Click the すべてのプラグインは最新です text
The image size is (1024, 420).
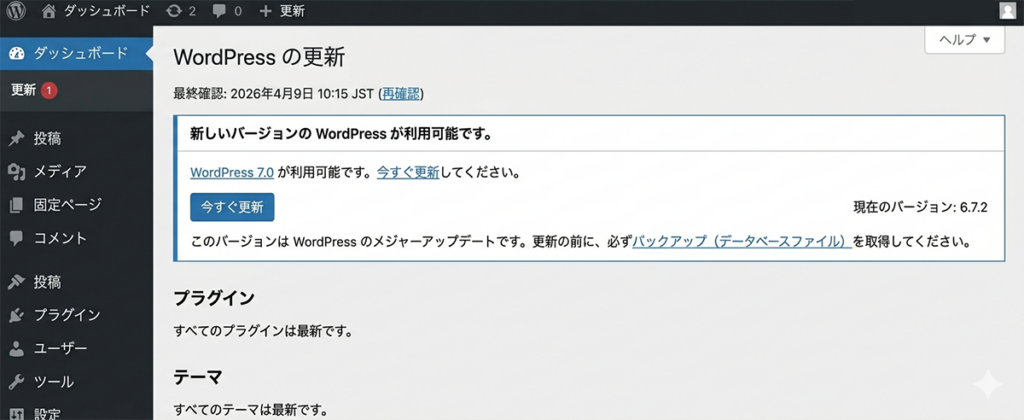click(x=263, y=331)
